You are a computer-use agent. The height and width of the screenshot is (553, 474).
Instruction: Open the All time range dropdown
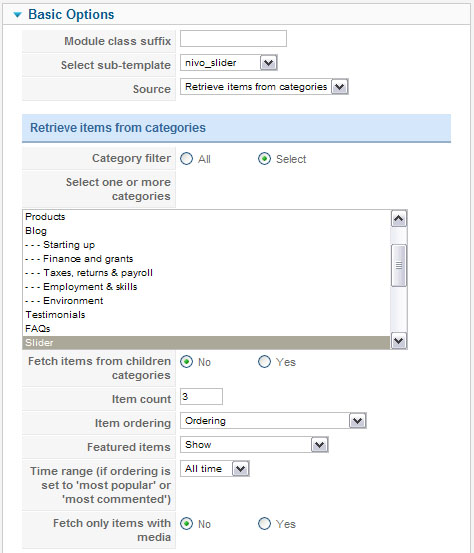pos(214,469)
